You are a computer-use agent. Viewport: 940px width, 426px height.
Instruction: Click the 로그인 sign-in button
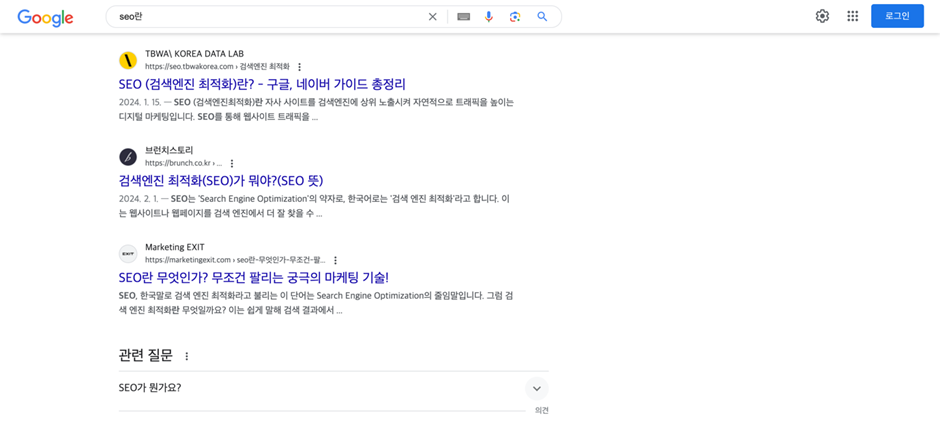[x=897, y=16]
